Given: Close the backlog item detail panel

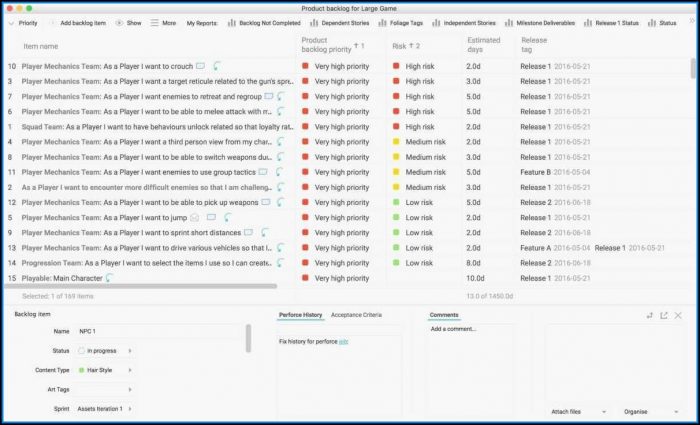Looking at the screenshot, I should tap(678, 316).
